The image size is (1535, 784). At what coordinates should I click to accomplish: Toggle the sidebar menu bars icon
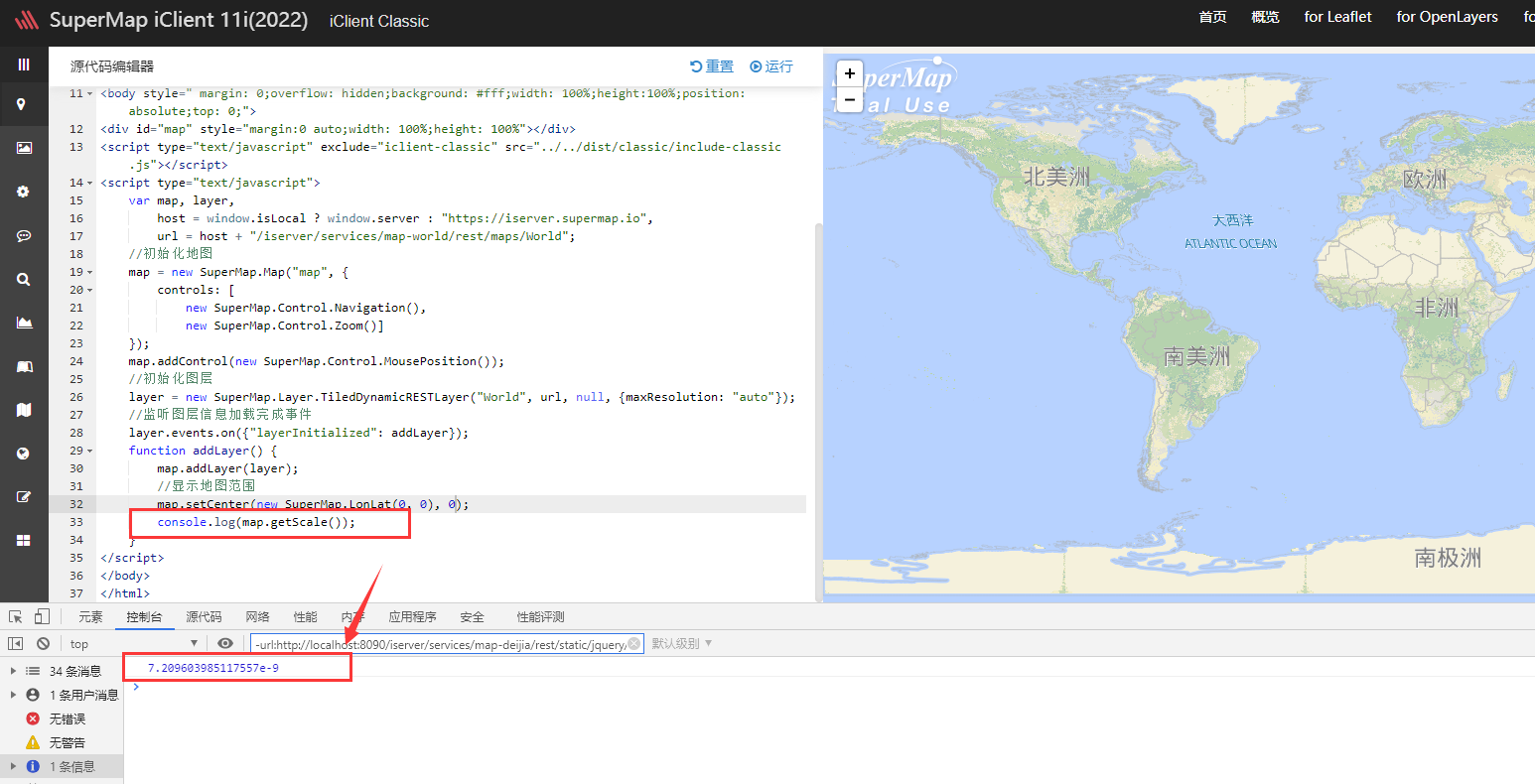coord(24,65)
